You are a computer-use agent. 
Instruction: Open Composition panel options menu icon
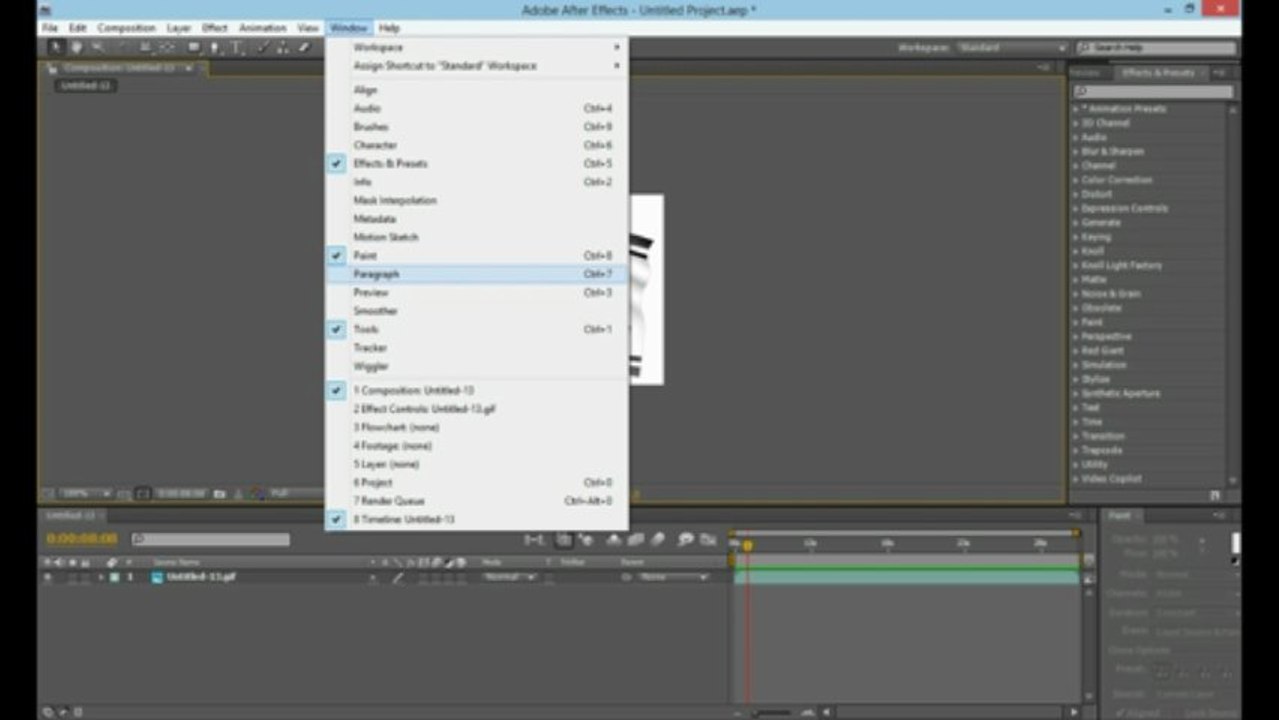tap(1044, 68)
